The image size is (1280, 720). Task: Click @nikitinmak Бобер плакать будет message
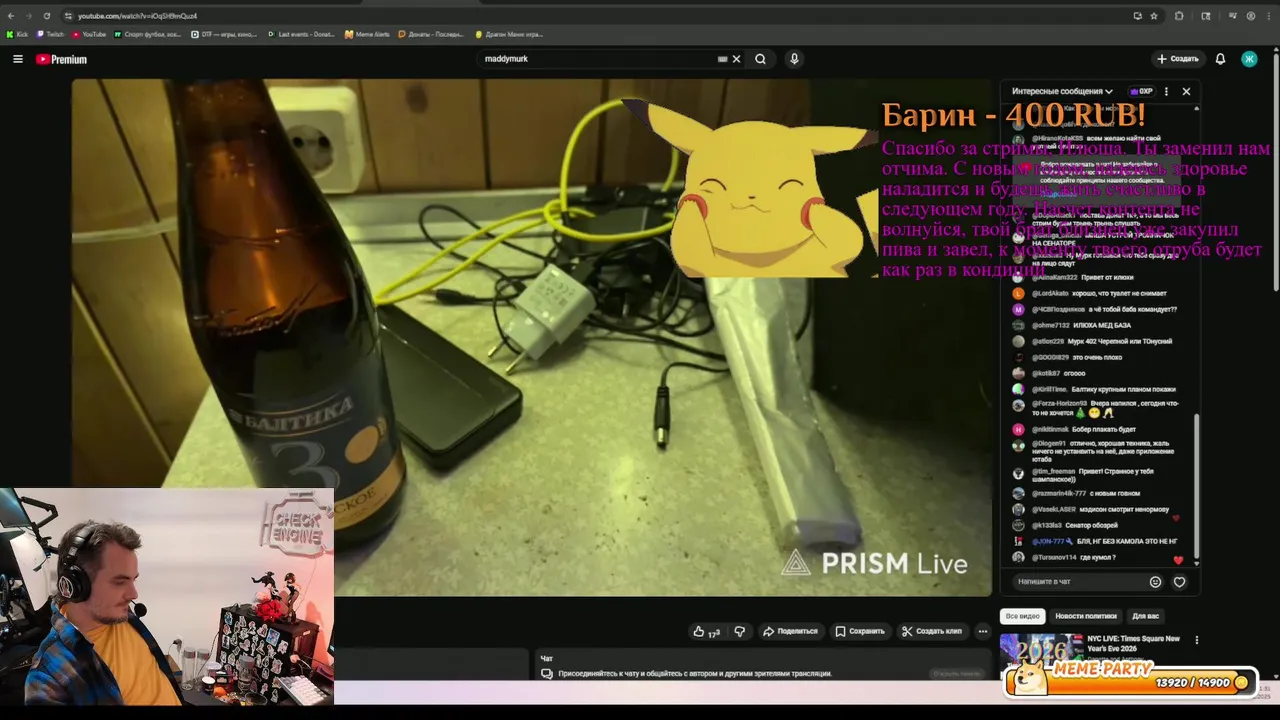[x=1075, y=429]
